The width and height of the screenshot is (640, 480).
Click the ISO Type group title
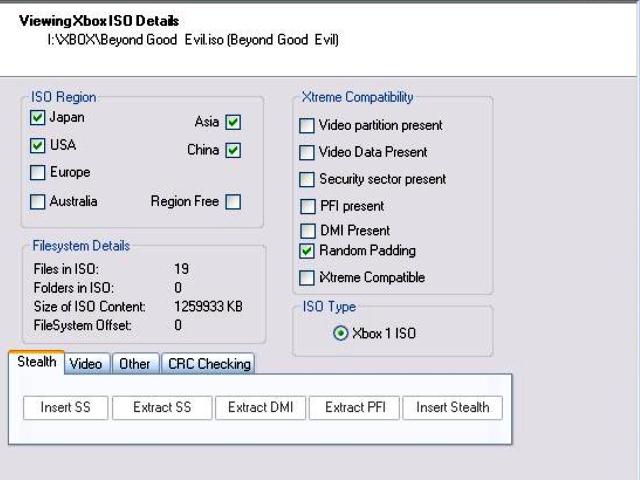329,307
